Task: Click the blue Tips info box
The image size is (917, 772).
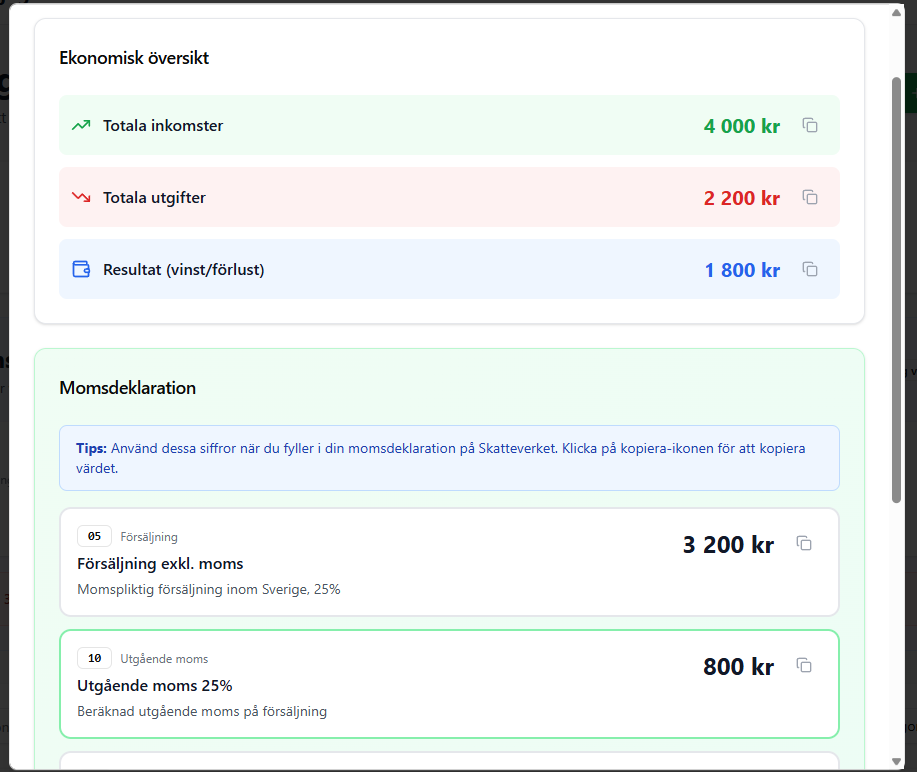Action: (448, 458)
